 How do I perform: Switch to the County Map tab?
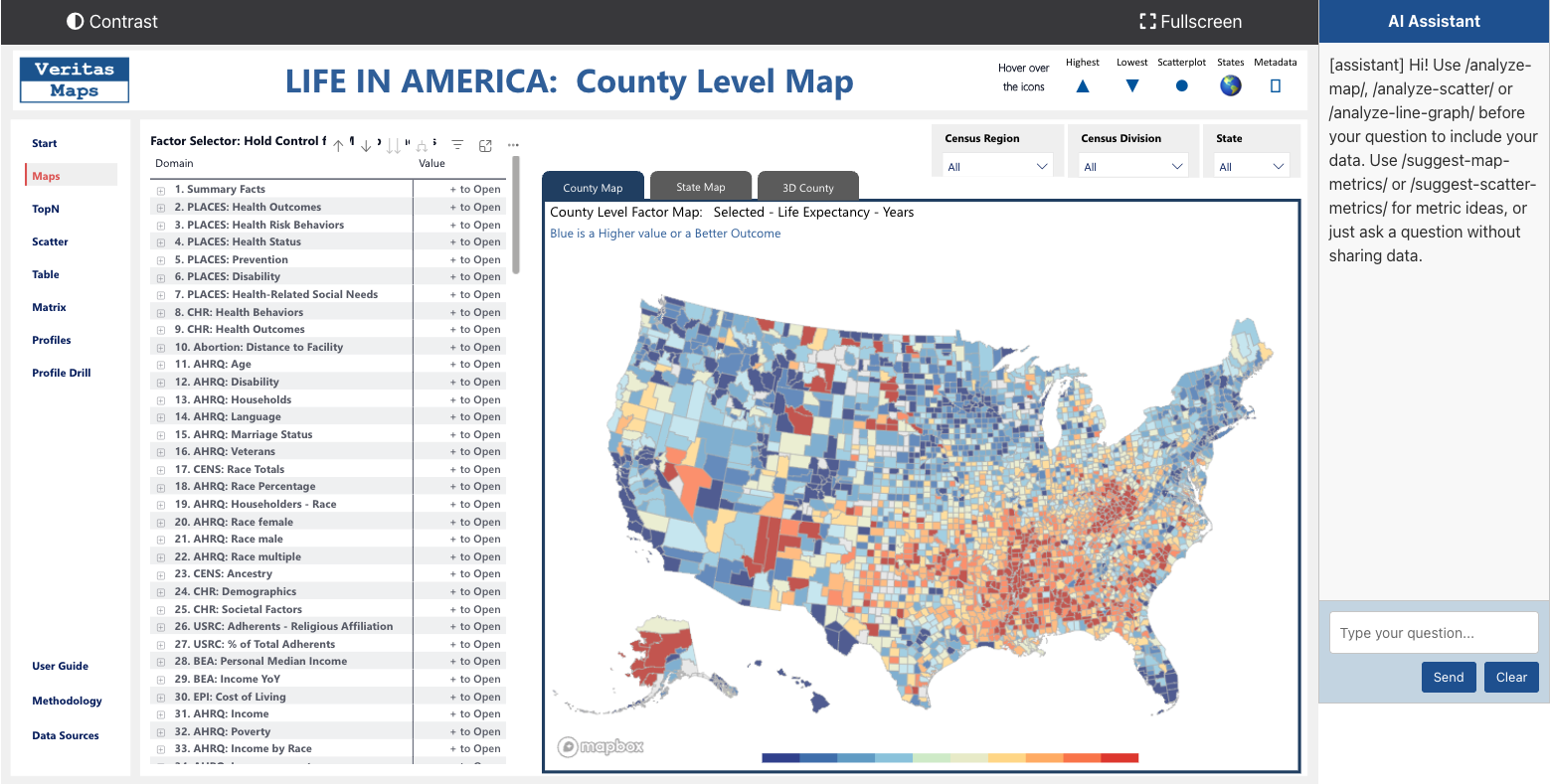593,187
